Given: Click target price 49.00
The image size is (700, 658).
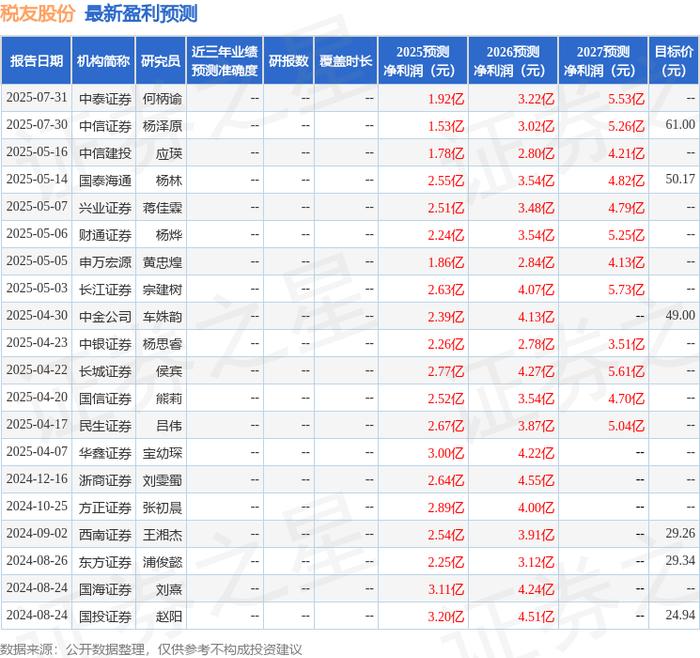Looking at the screenshot, I should point(680,315).
